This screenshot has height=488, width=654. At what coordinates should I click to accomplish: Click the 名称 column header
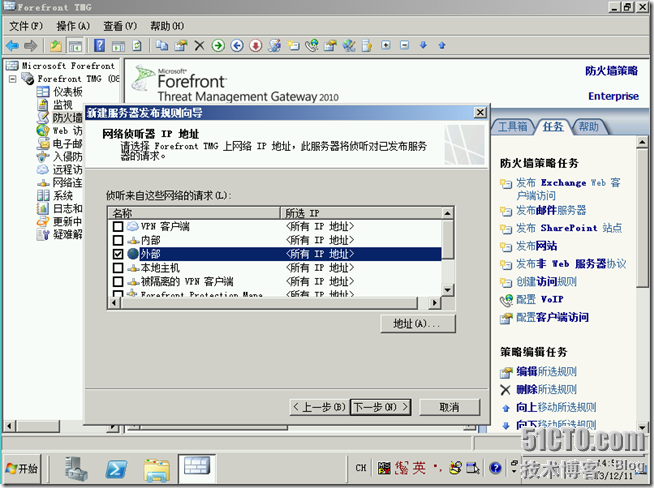[x=194, y=213]
